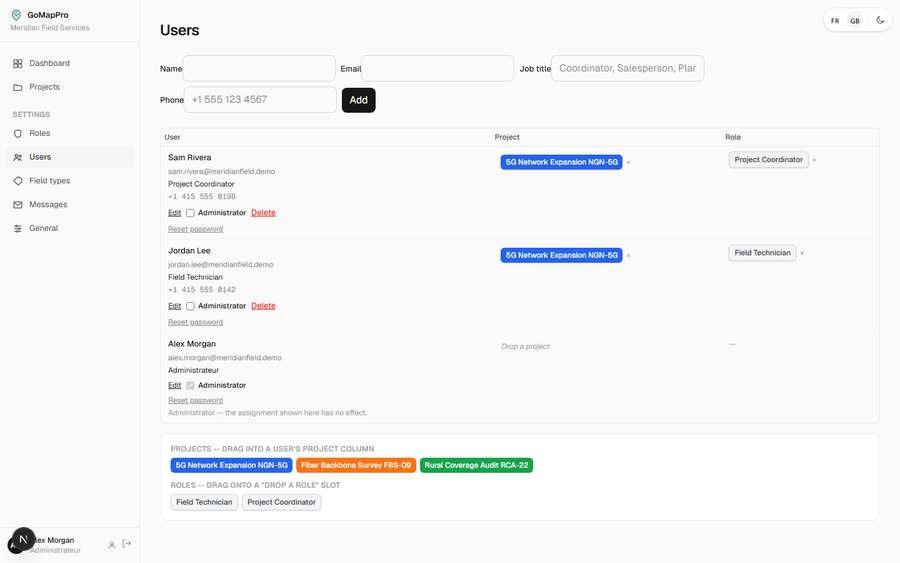Screen dimensions: 900x563
Task: Open the Roles settings page
Action: pos(70,133)
